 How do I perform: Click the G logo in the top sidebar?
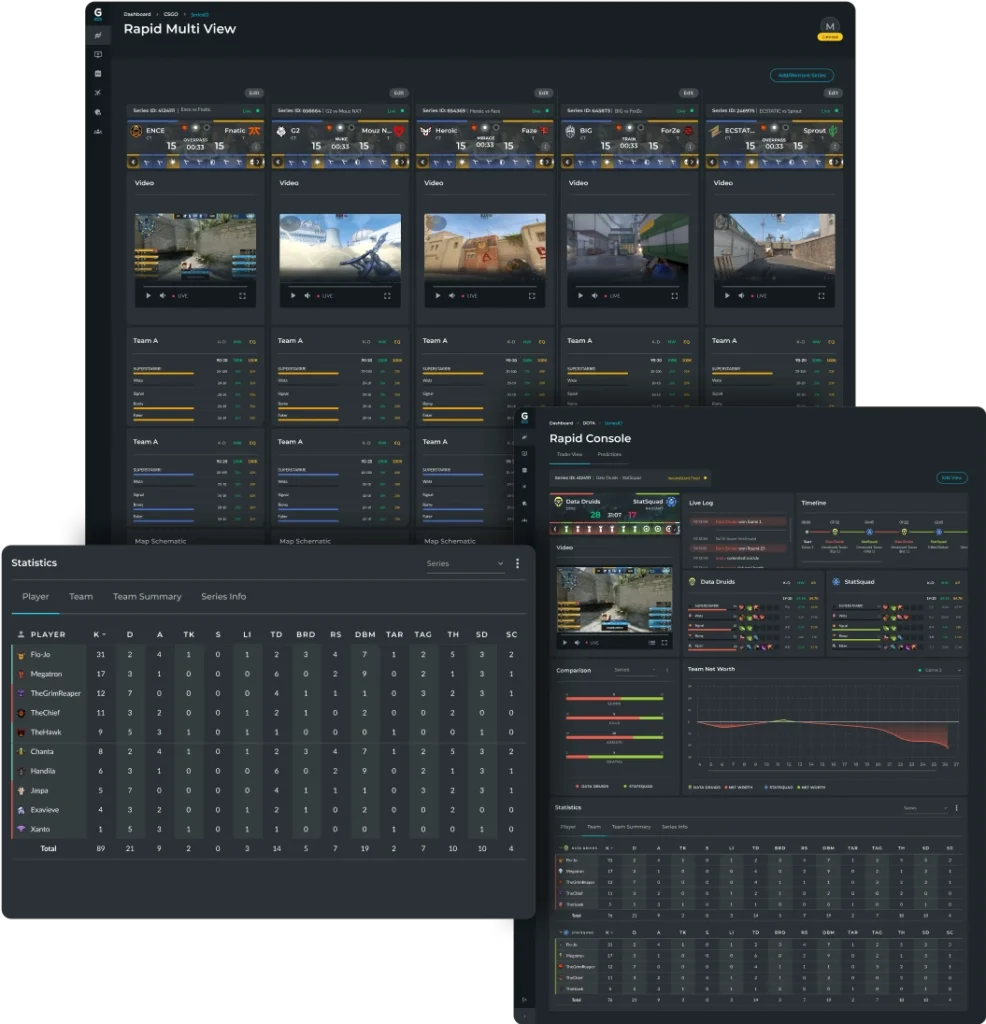pyautogui.click(x=98, y=15)
